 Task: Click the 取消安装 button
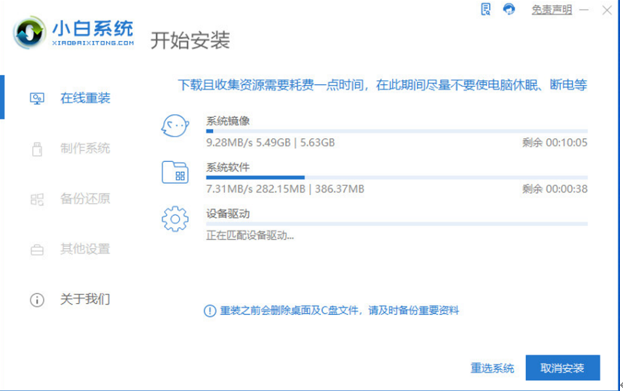coord(563,368)
